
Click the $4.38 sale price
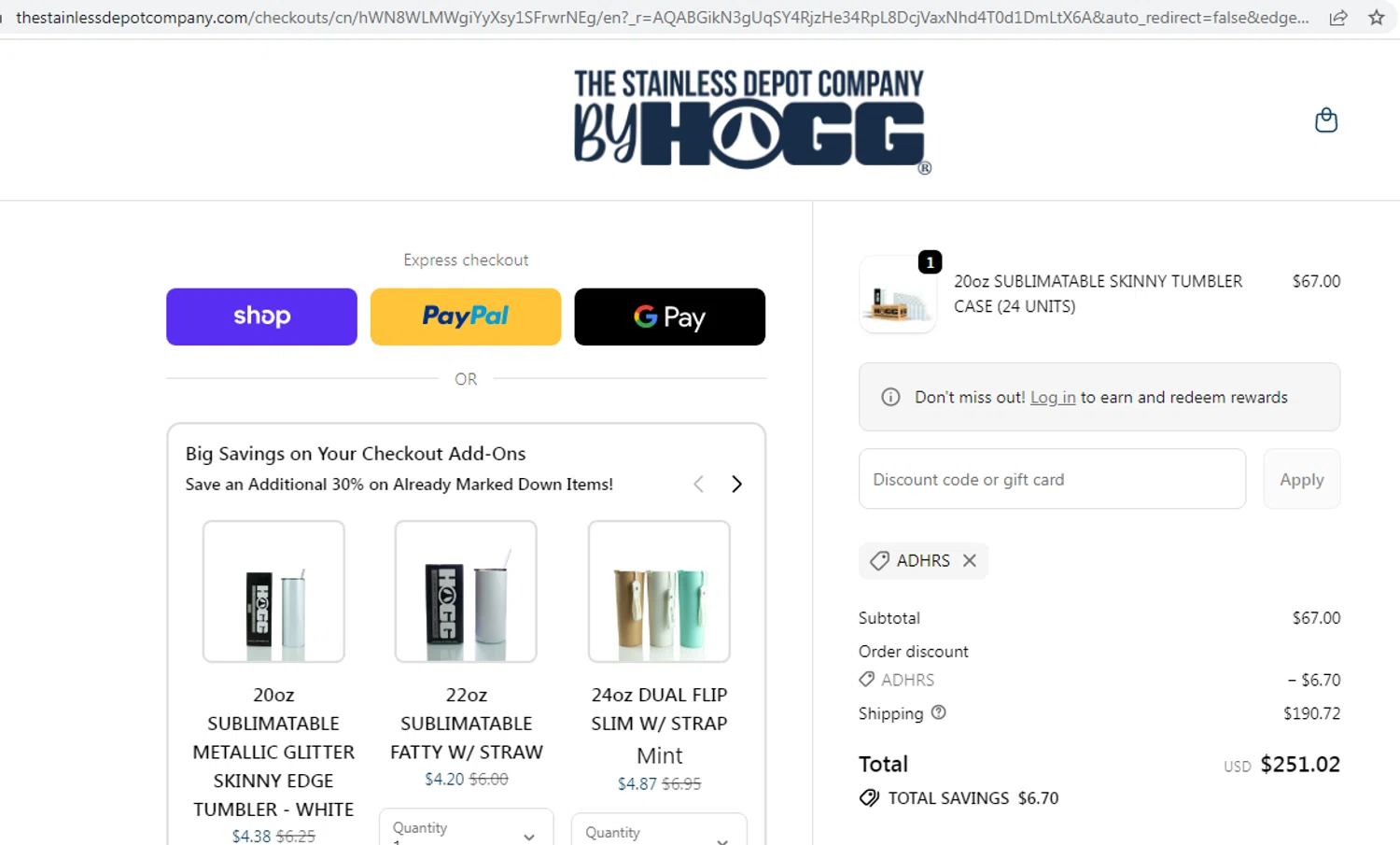(x=251, y=837)
